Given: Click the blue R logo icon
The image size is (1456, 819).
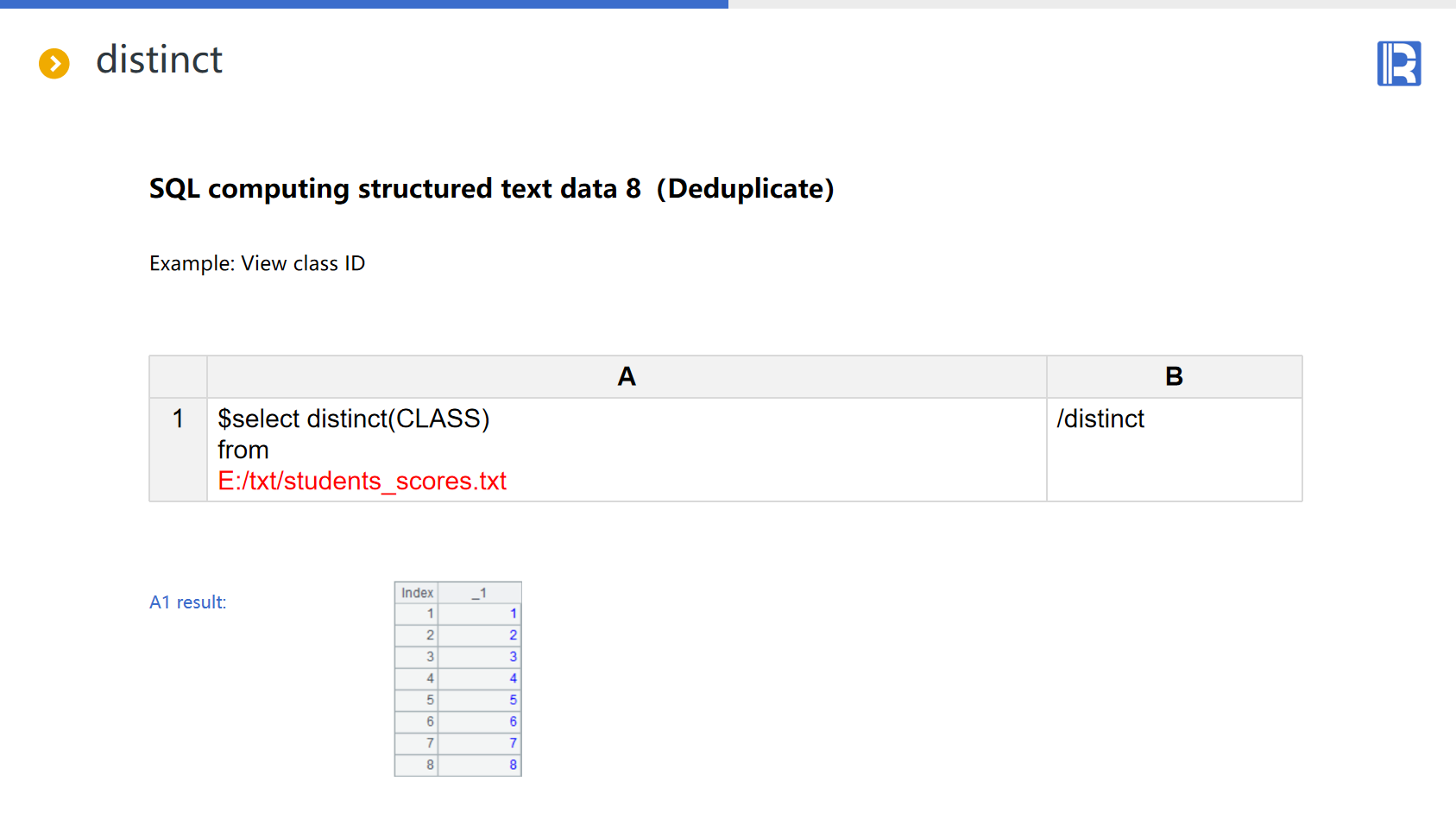Looking at the screenshot, I should pos(1398,64).
